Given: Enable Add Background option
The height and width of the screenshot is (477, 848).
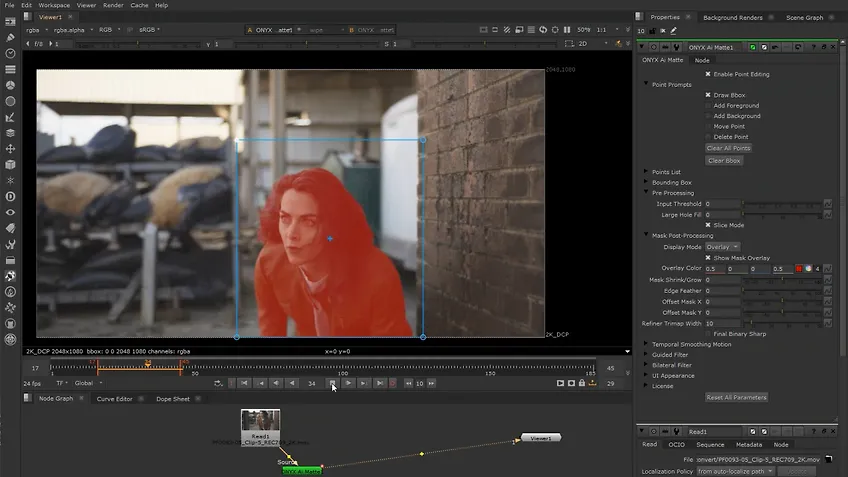Looking at the screenshot, I should [708, 116].
